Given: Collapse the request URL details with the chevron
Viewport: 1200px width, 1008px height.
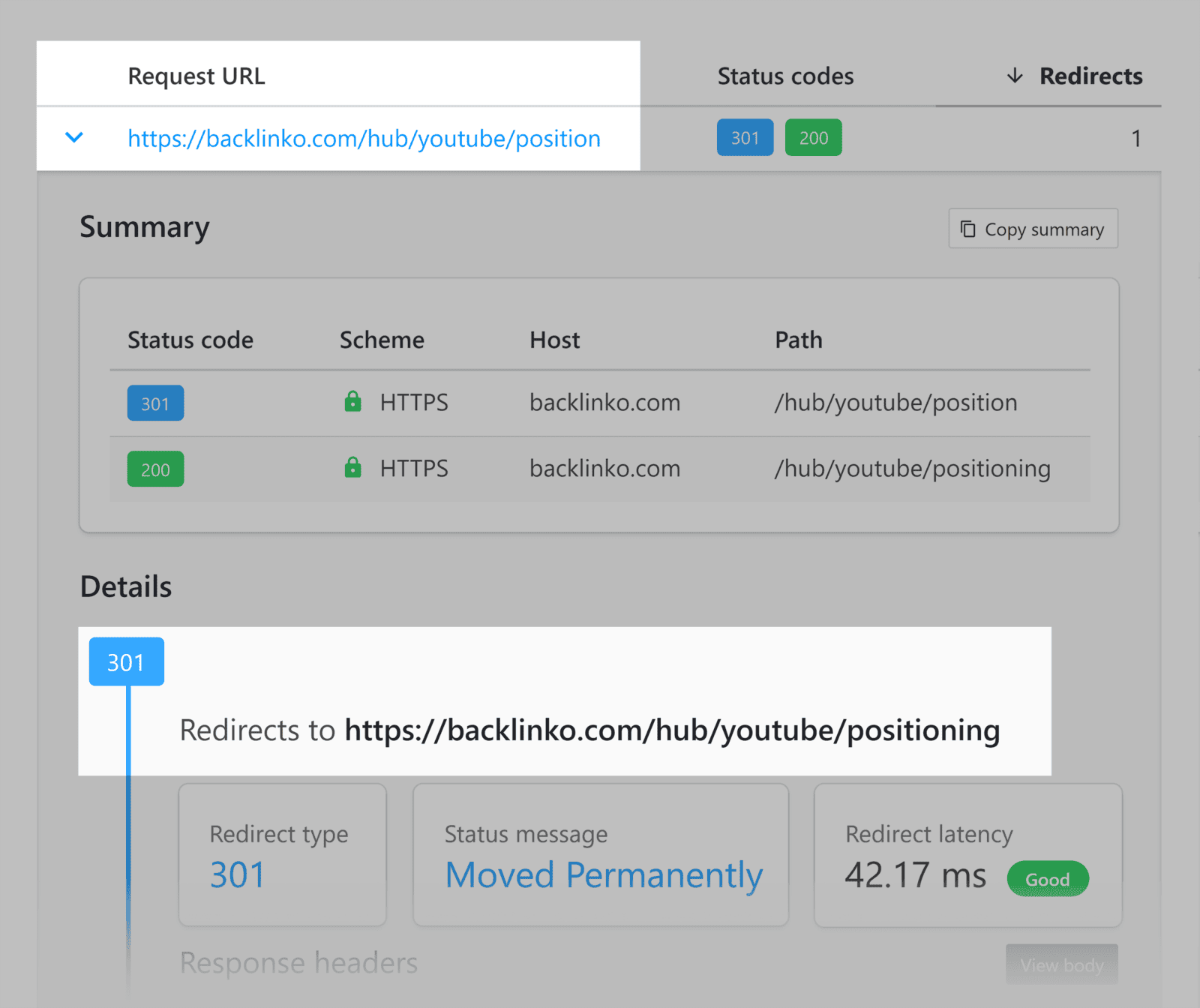Looking at the screenshot, I should (x=73, y=138).
